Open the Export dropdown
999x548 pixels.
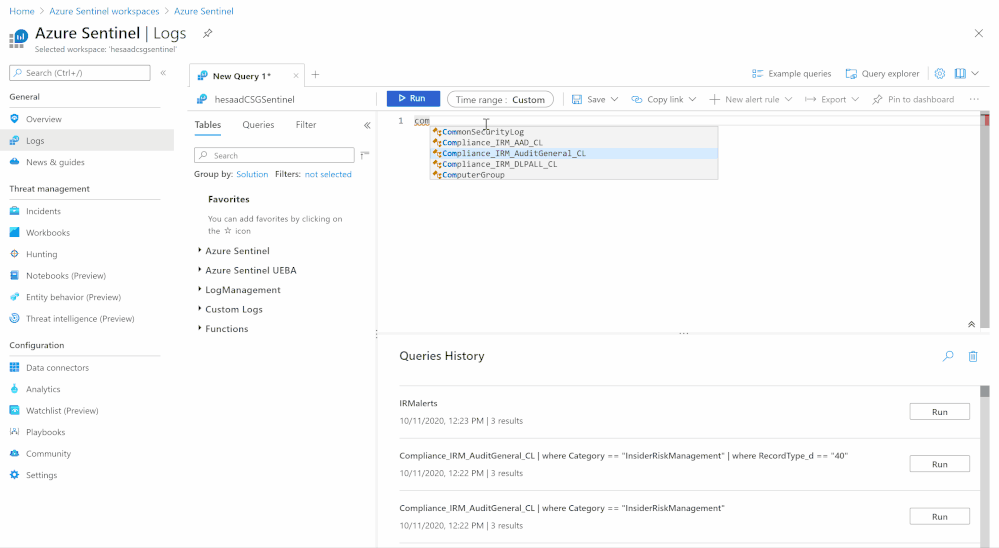832,99
